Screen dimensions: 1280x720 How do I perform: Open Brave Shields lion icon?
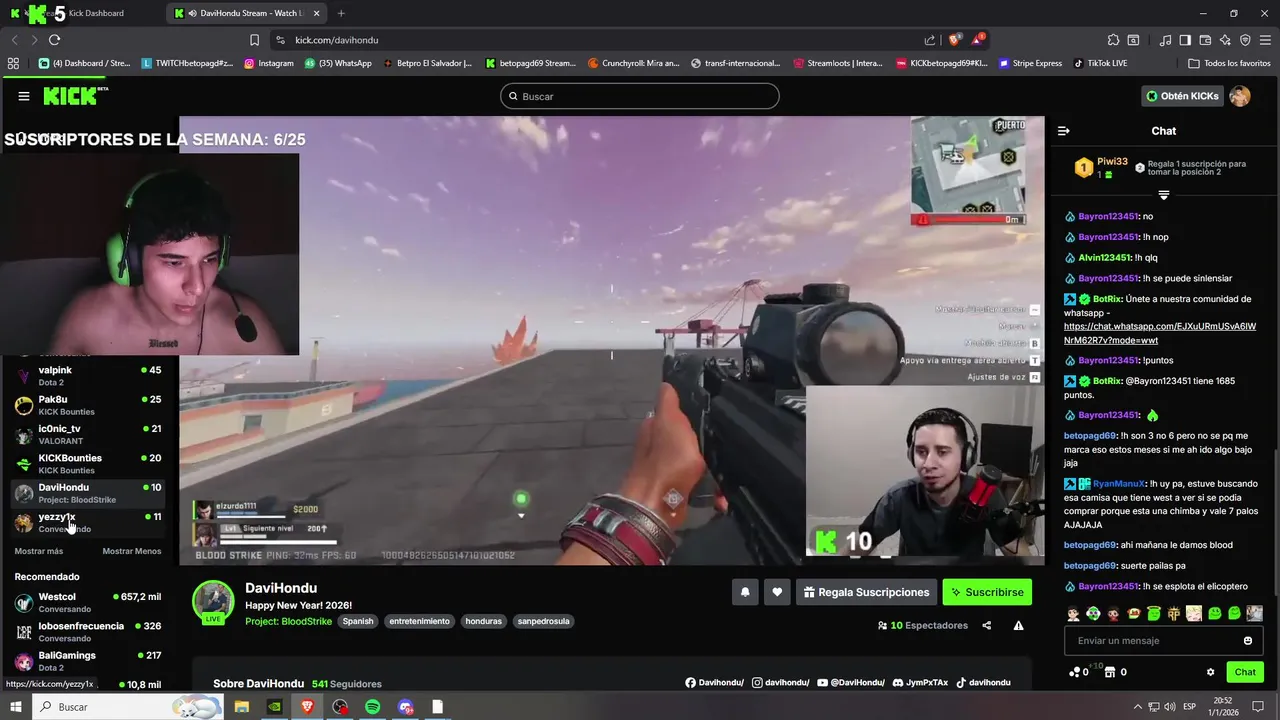[x=954, y=40]
